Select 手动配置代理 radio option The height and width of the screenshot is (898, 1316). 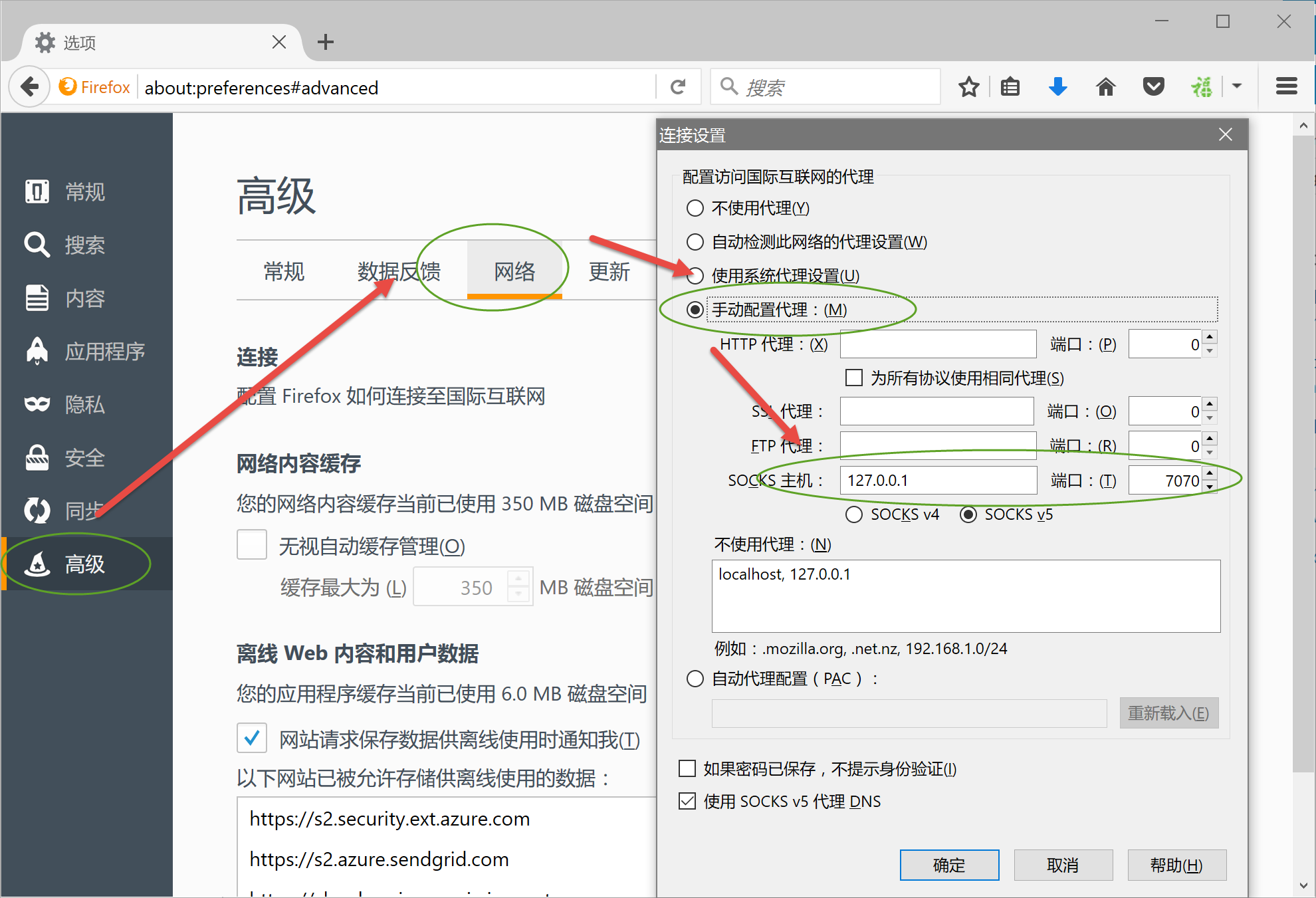point(695,310)
